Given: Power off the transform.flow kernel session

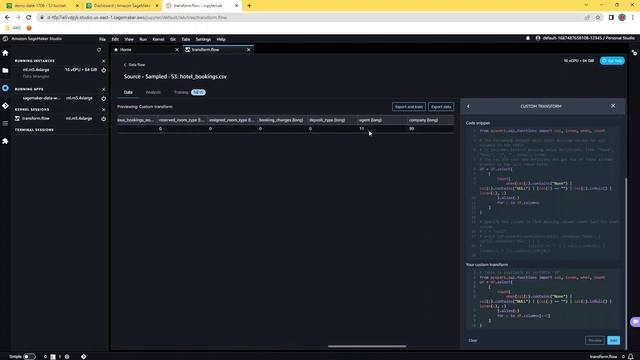Looking at the screenshot, I should pyautogui.click(x=103, y=119).
